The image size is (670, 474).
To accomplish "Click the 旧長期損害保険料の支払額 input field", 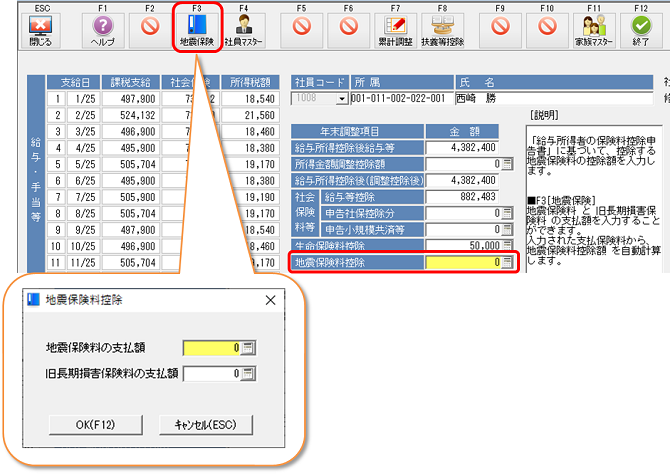I will 210,374.
